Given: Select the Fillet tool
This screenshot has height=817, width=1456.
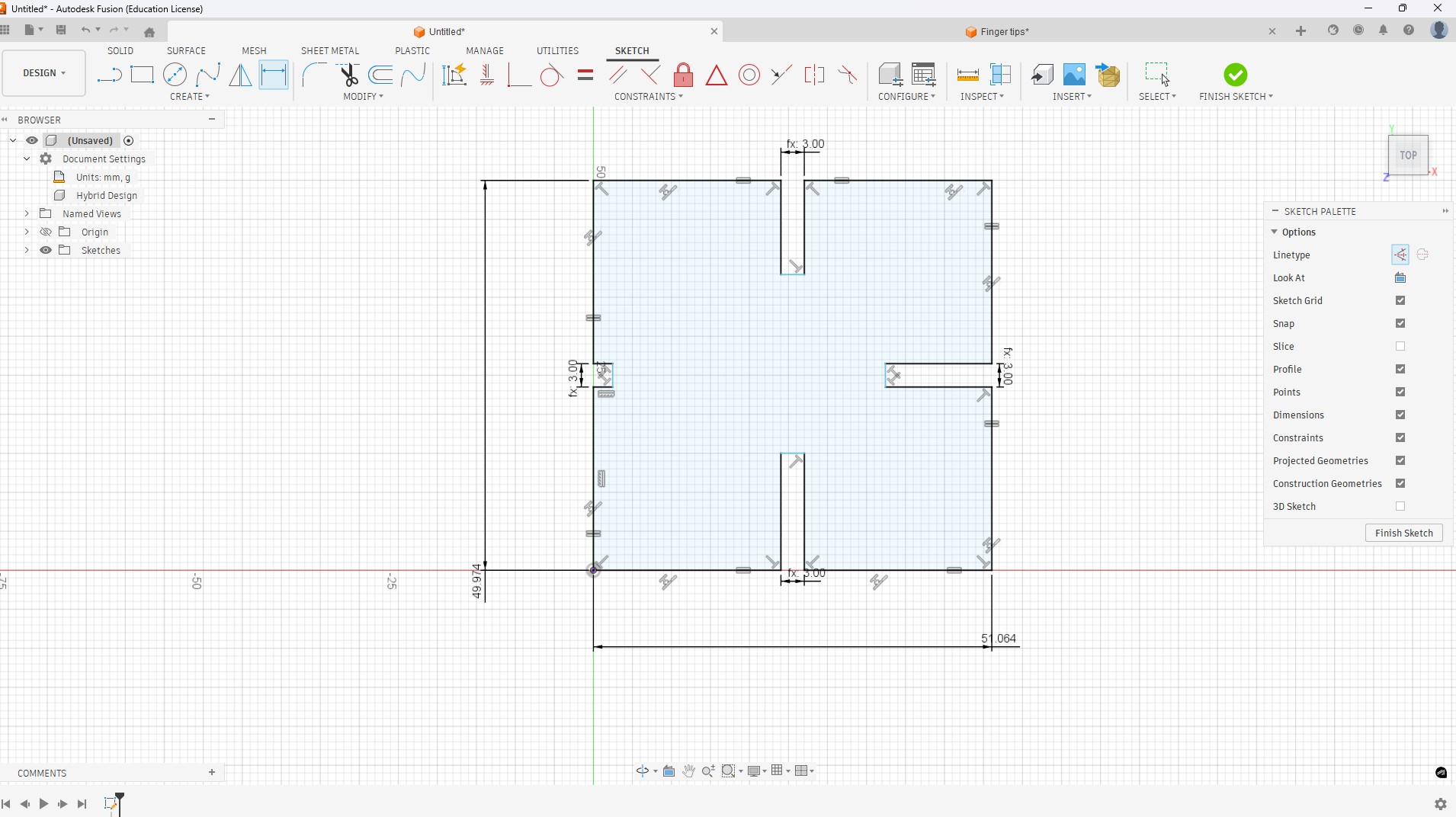Looking at the screenshot, I should (314, 75).
